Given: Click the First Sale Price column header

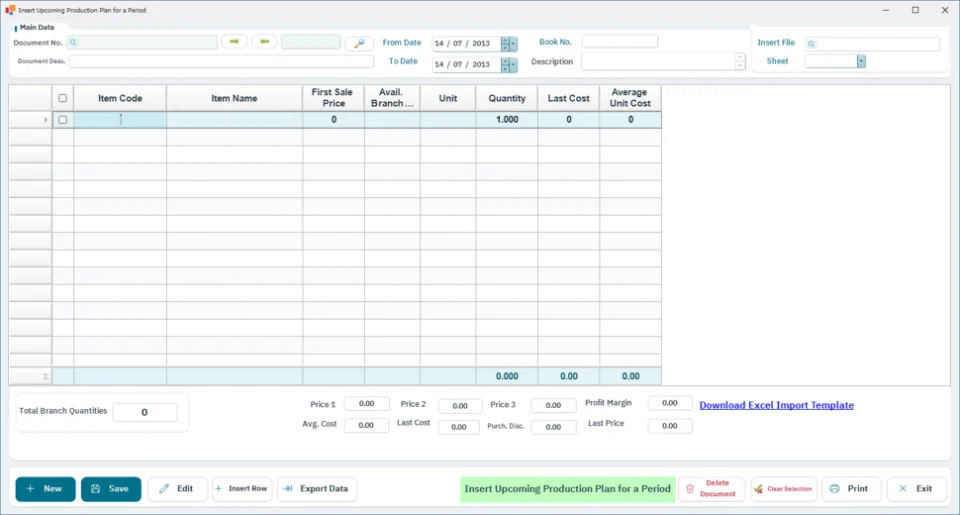Looking at the screenshot, I should pyautogui.click(x=333, y=98).
